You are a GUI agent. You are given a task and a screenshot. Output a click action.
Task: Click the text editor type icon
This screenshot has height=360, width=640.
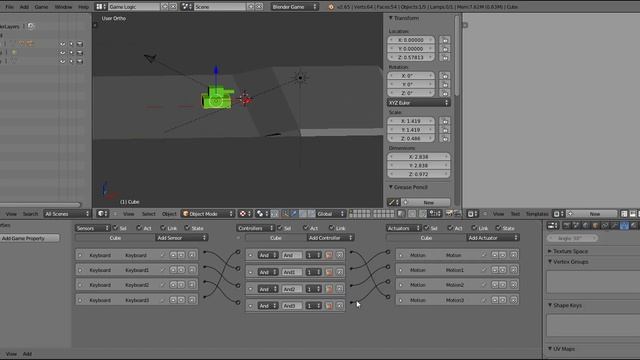472,214
